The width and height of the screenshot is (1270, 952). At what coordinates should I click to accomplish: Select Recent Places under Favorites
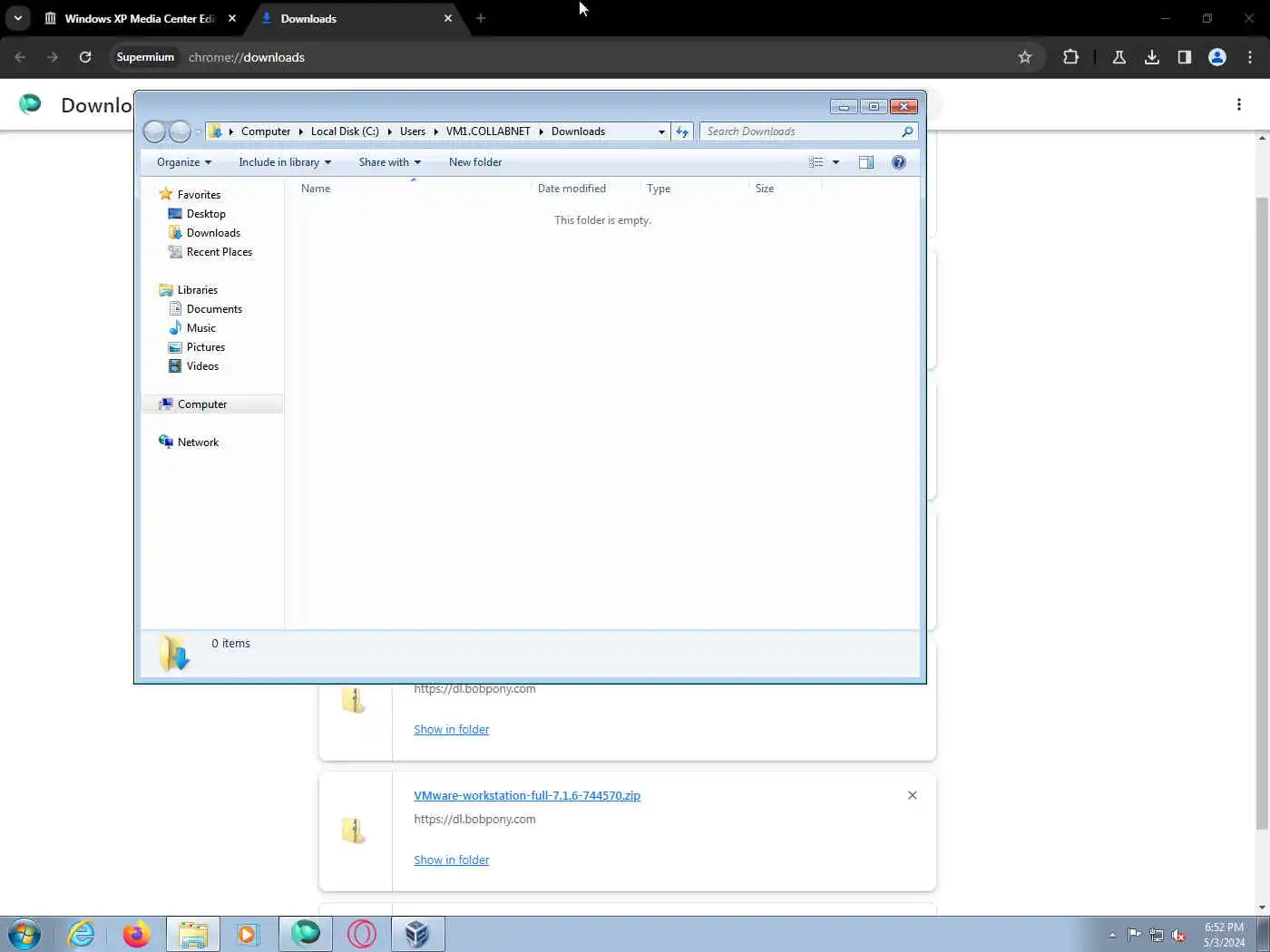pyautogui.click(x=220, y=252)
